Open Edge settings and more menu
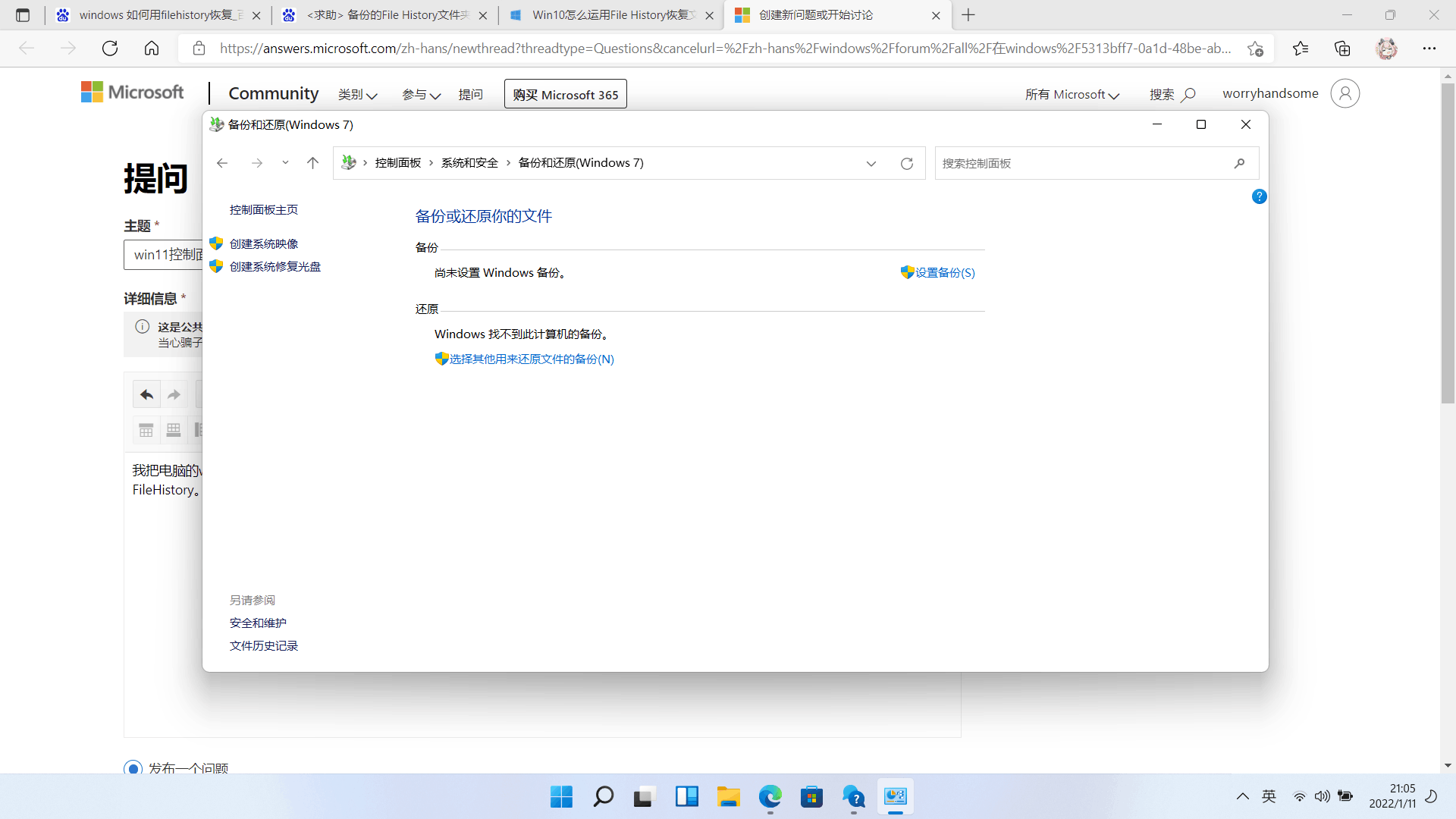 [1429, 49]
